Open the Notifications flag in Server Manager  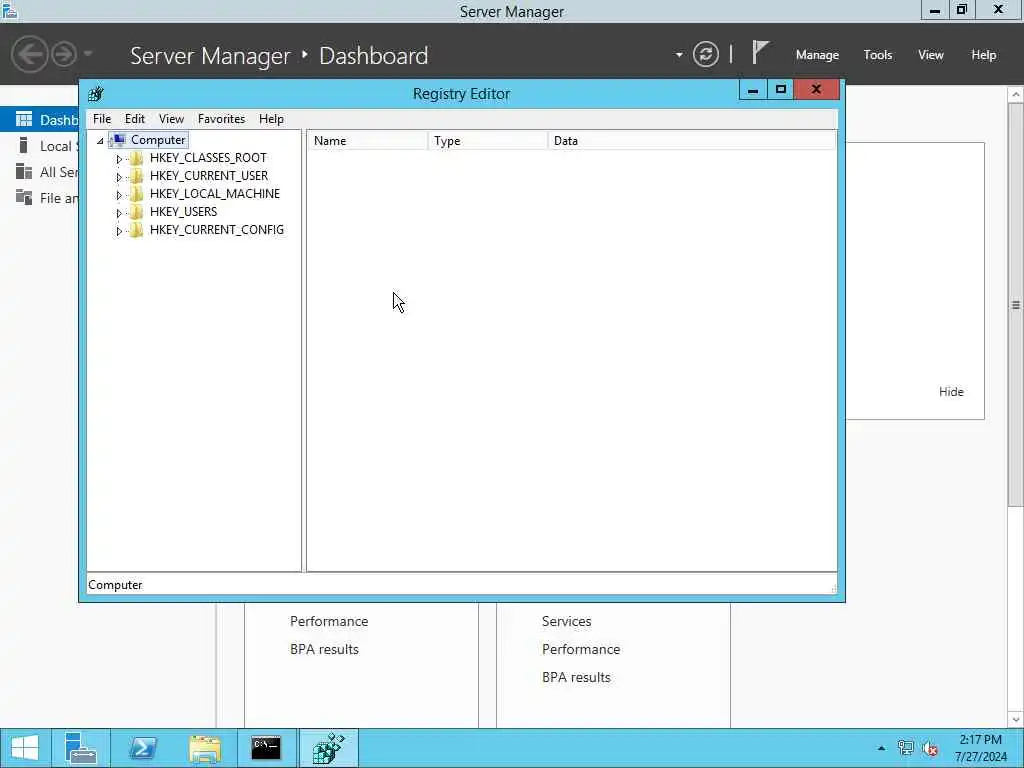click(x=760, y=52)
